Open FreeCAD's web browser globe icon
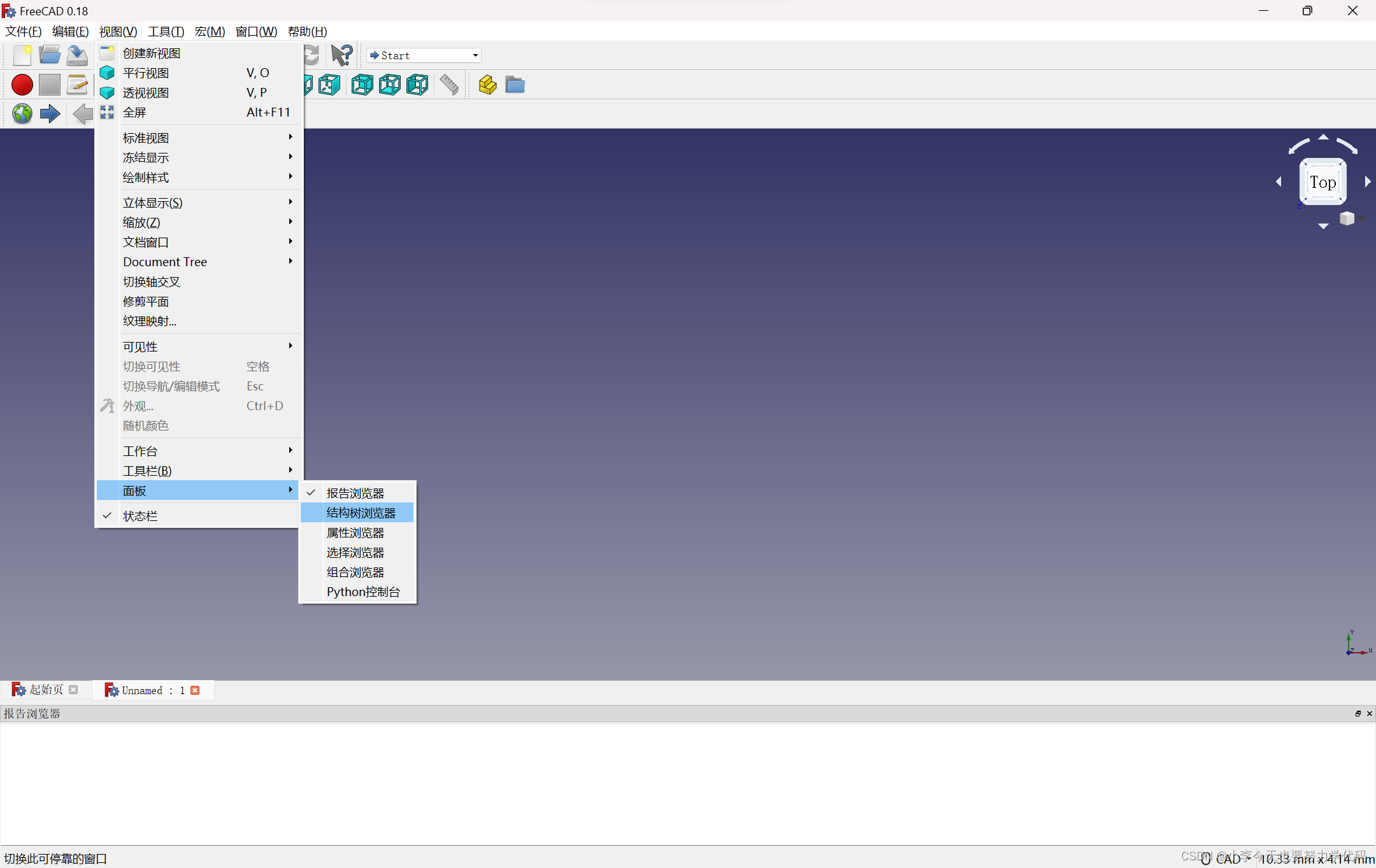This screenshot has width=1376, height=868. click(22, 113)
